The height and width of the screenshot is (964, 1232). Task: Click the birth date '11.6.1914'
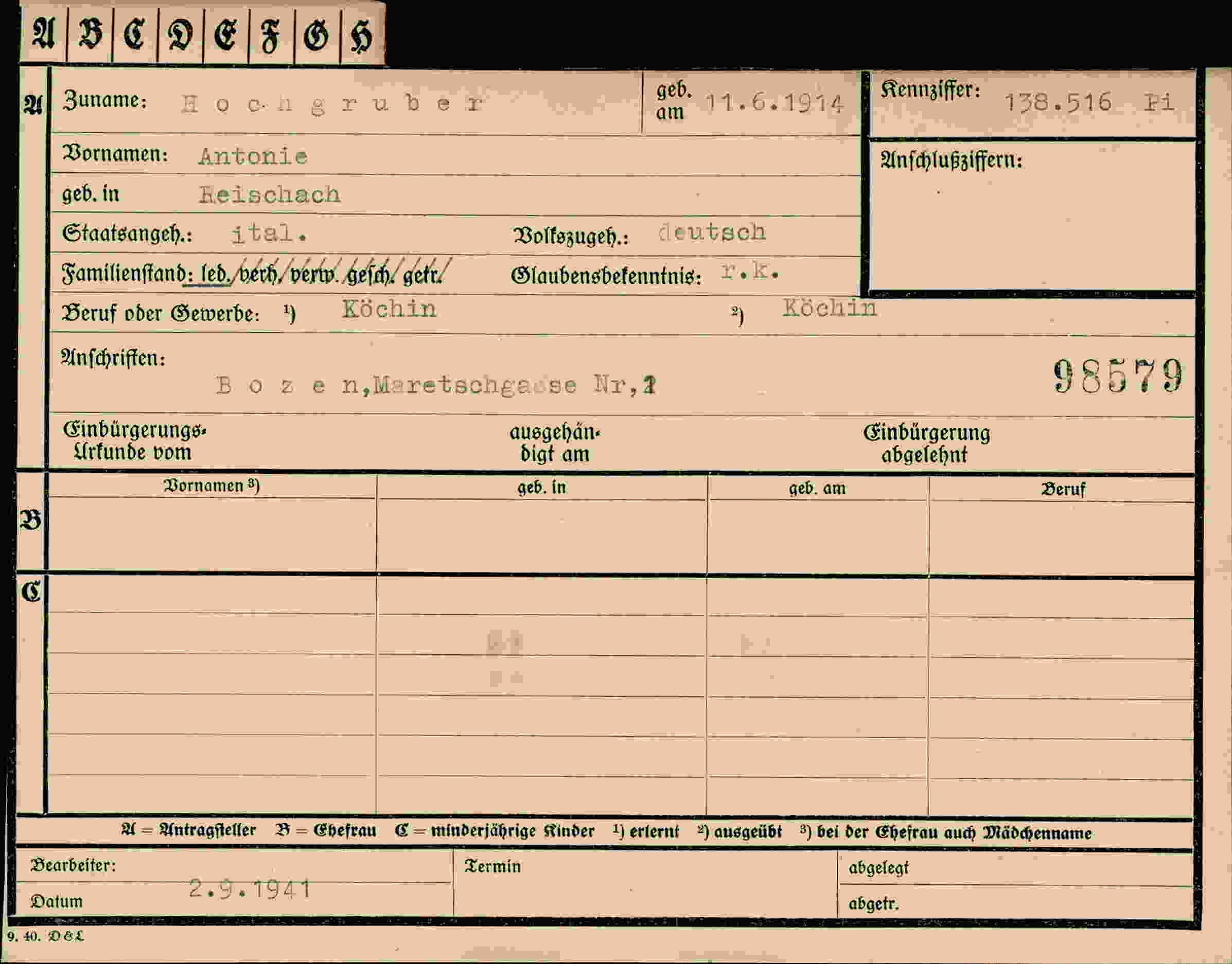click(775, 103)
